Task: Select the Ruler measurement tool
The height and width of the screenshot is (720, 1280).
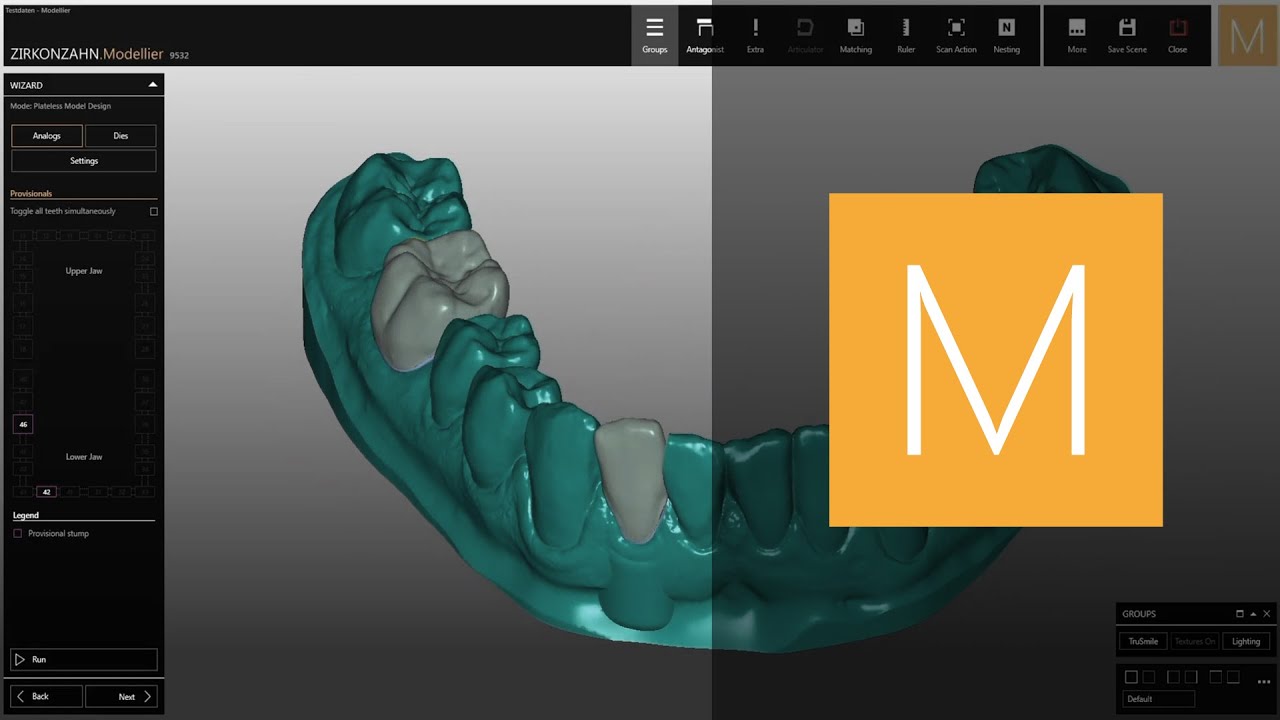Action: coord(906,36)
